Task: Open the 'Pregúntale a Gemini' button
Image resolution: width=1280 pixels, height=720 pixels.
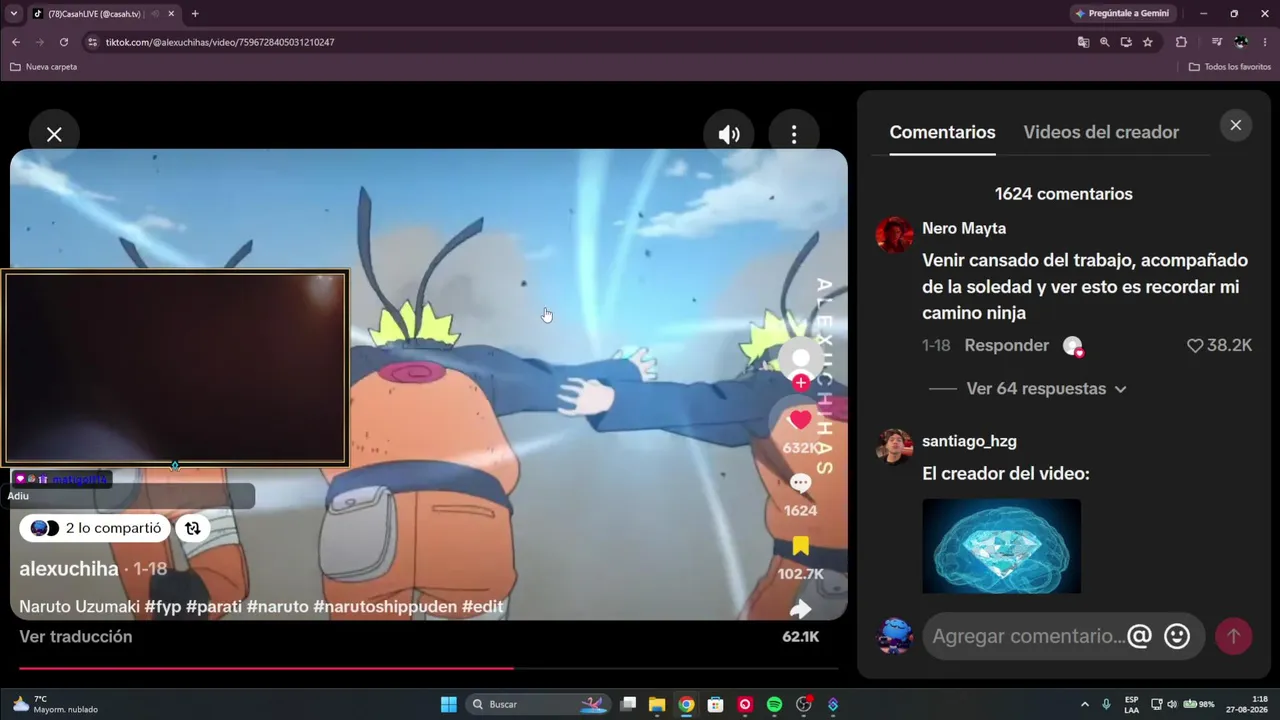Action: [x=1123, y=14]
